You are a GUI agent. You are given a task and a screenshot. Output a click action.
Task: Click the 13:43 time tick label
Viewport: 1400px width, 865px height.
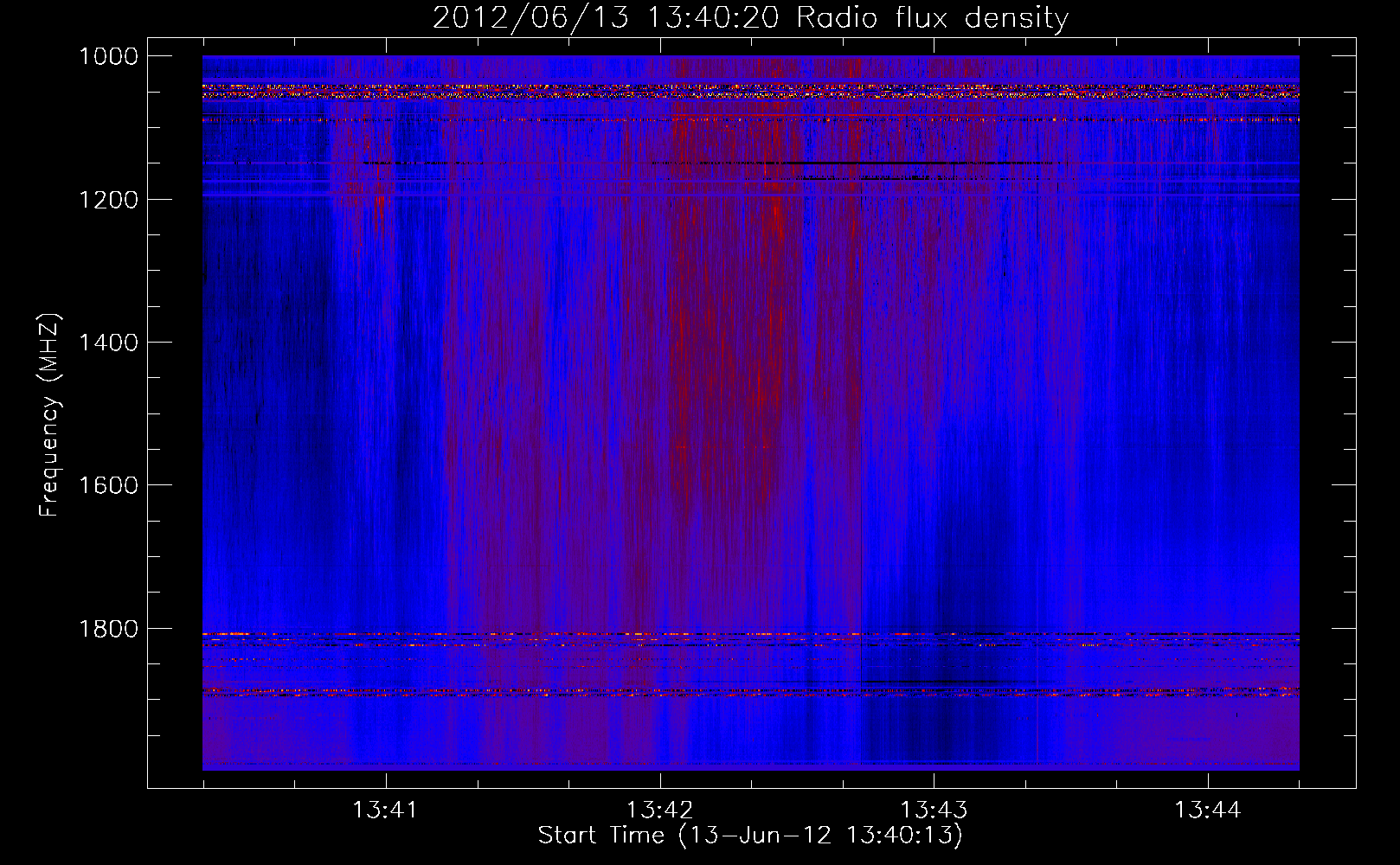tap(934, 811)
